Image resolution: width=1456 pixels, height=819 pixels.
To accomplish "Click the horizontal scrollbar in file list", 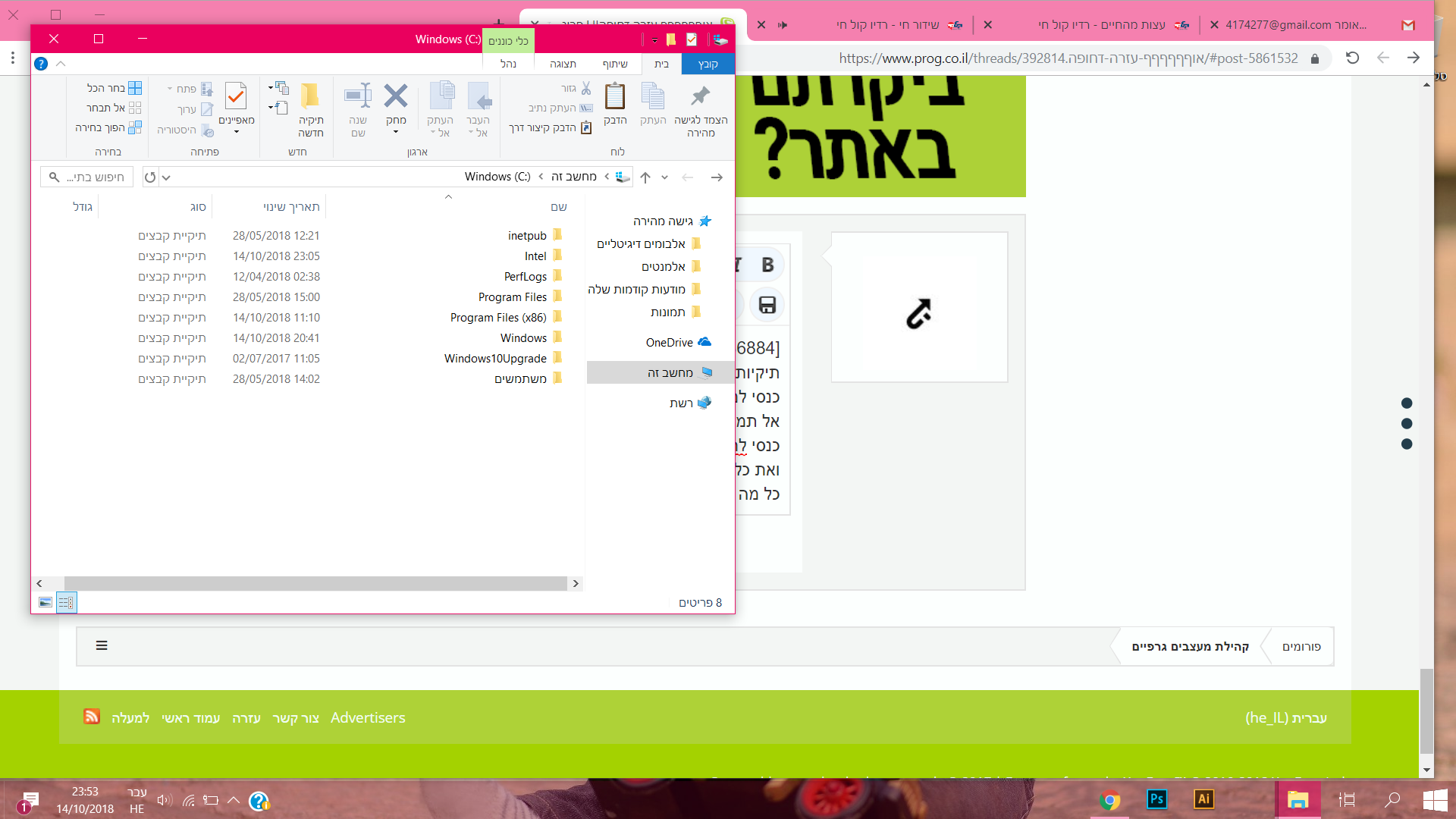I will click(x=315, y=583).
